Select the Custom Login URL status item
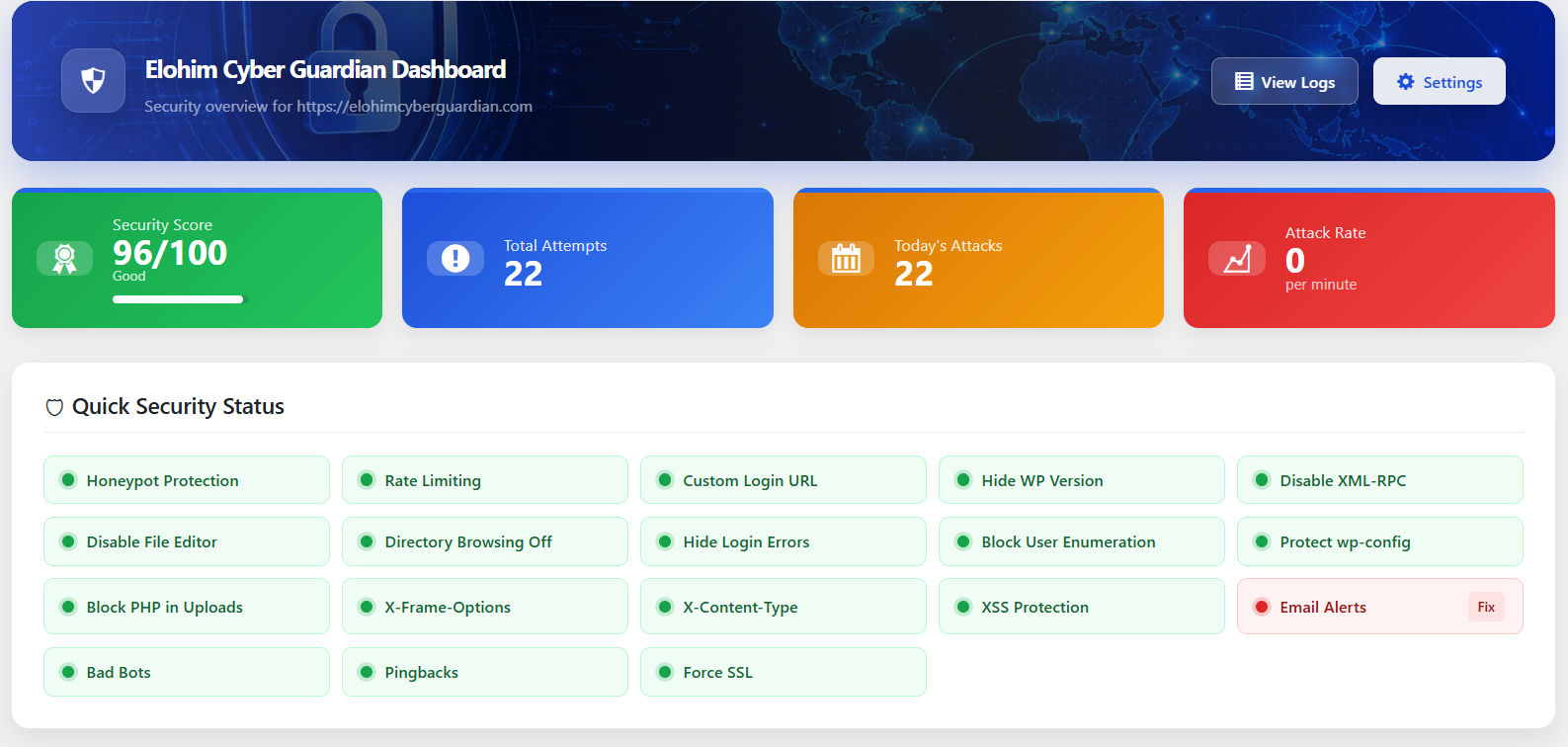Image resolution: width=1568 pixels, height=747 pixels. [x=784, y=480]
